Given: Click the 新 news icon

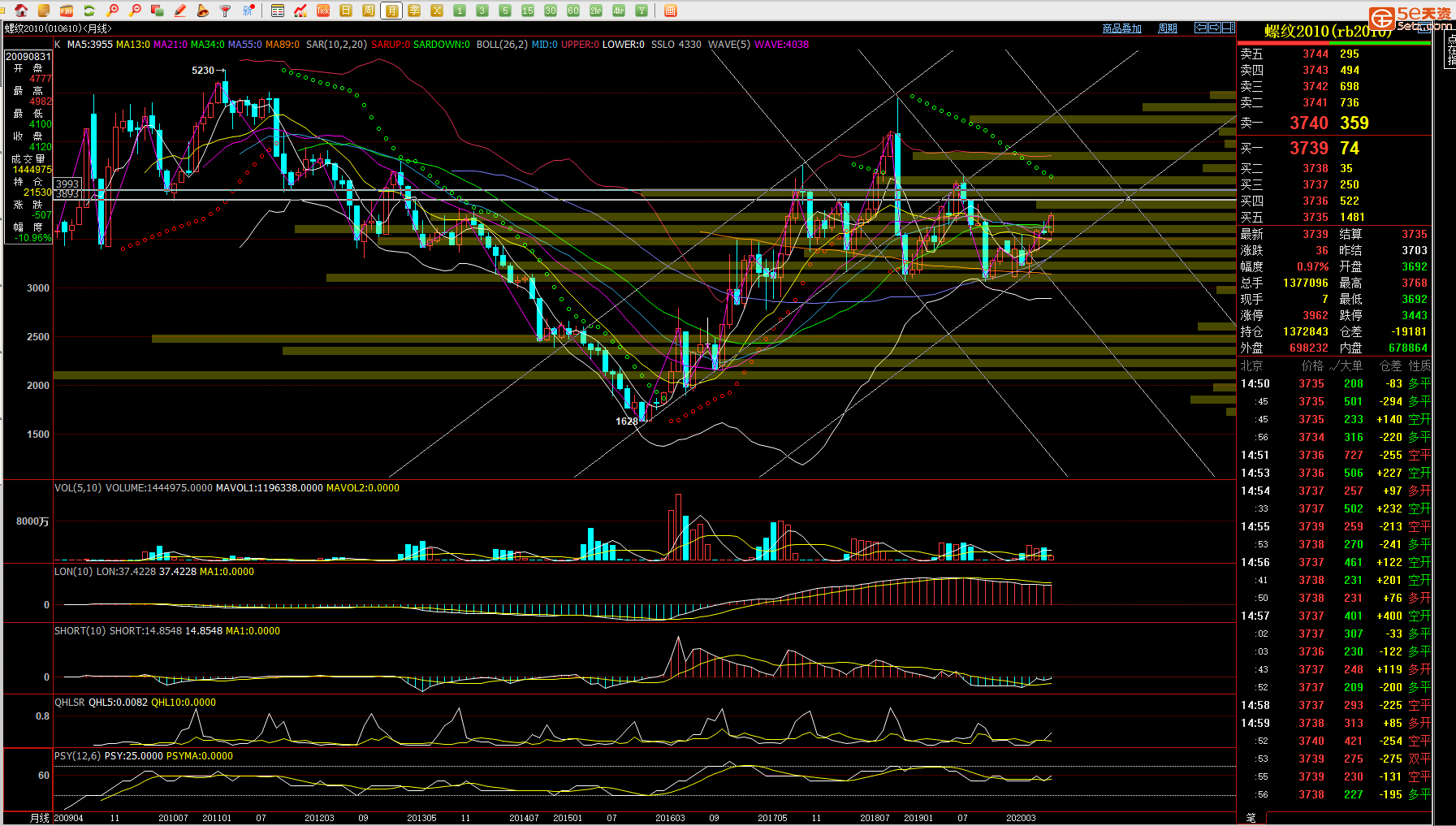Looking at the screenshot, I should tap(248, 11).
